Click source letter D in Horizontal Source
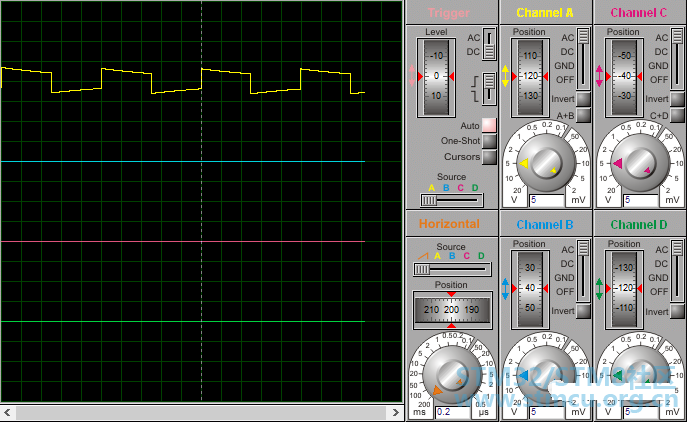This screenshot has width=687, height=422. click(481, 256)
